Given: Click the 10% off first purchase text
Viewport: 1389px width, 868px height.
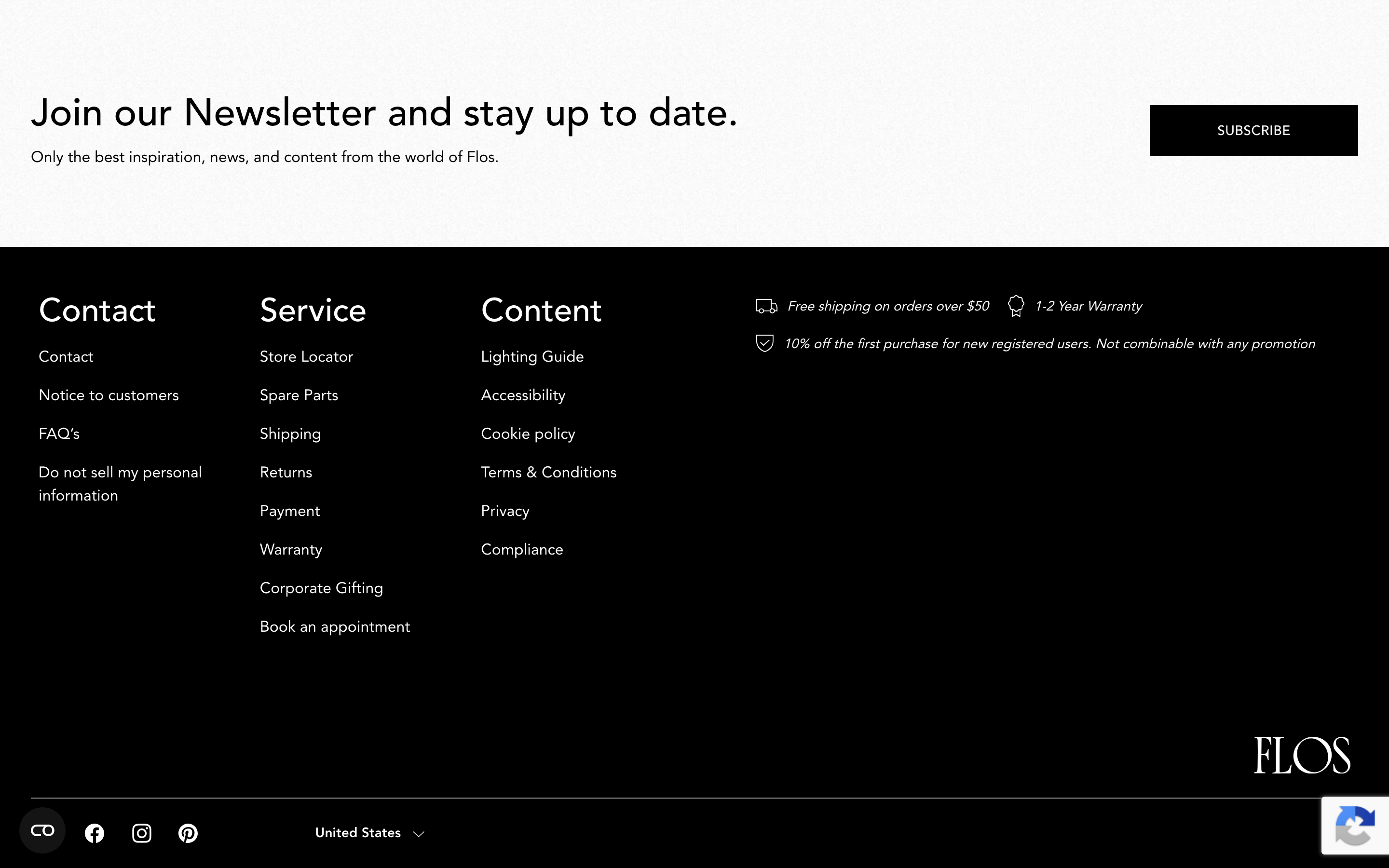Looking at the screenshot, I should pos(1050,343).
